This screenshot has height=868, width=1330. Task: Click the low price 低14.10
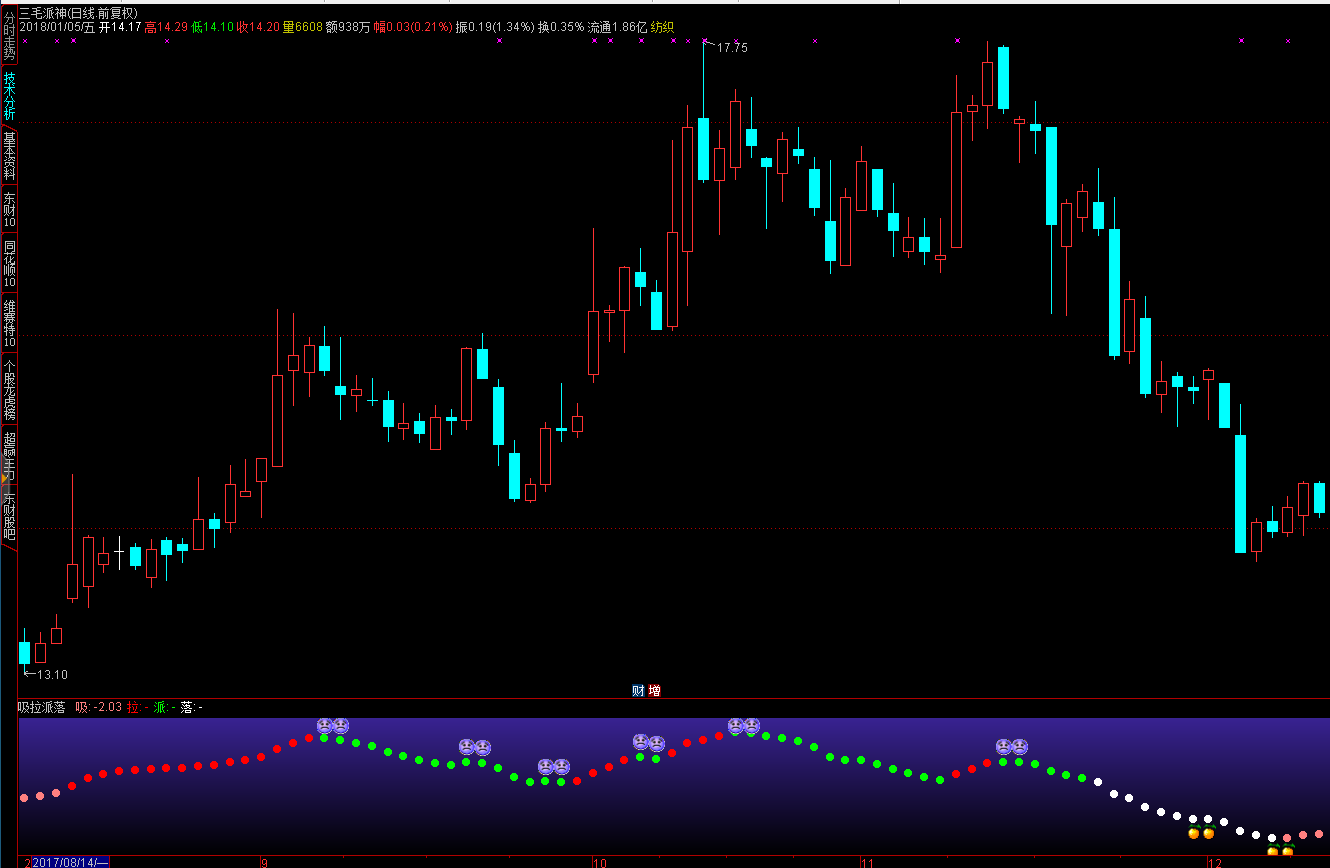(x=212, y=27)
